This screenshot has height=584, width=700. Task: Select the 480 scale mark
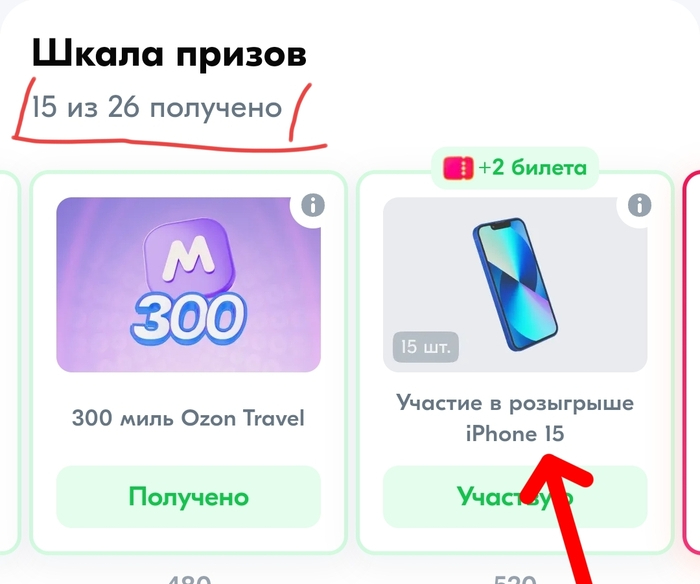pyautogui.click(x=188, y=580)
